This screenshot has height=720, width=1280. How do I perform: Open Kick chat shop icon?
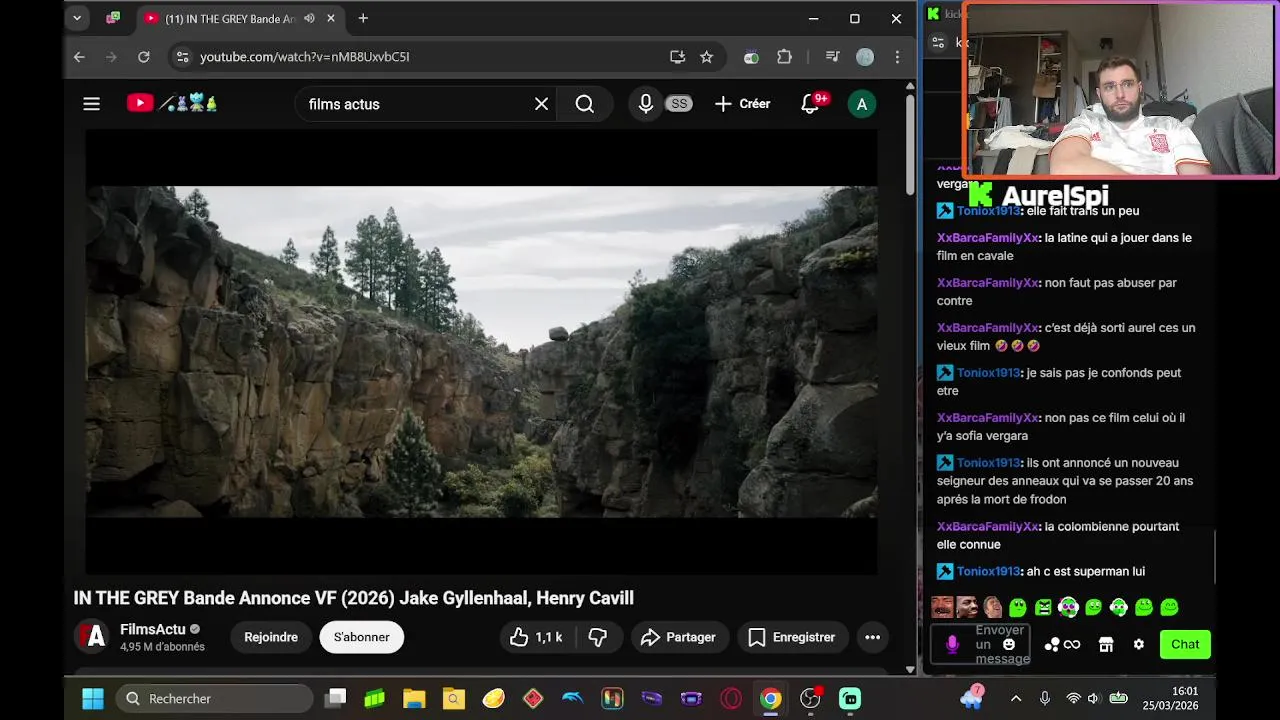point(1106,645)
